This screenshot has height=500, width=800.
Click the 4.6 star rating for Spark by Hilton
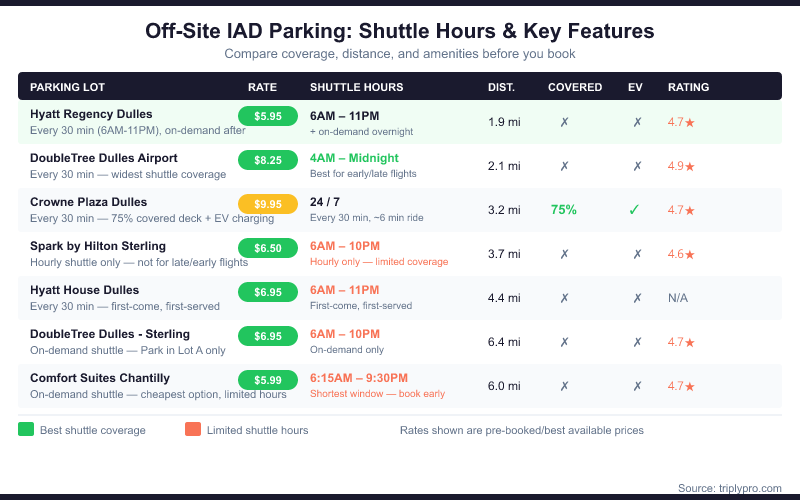[681, 254]
